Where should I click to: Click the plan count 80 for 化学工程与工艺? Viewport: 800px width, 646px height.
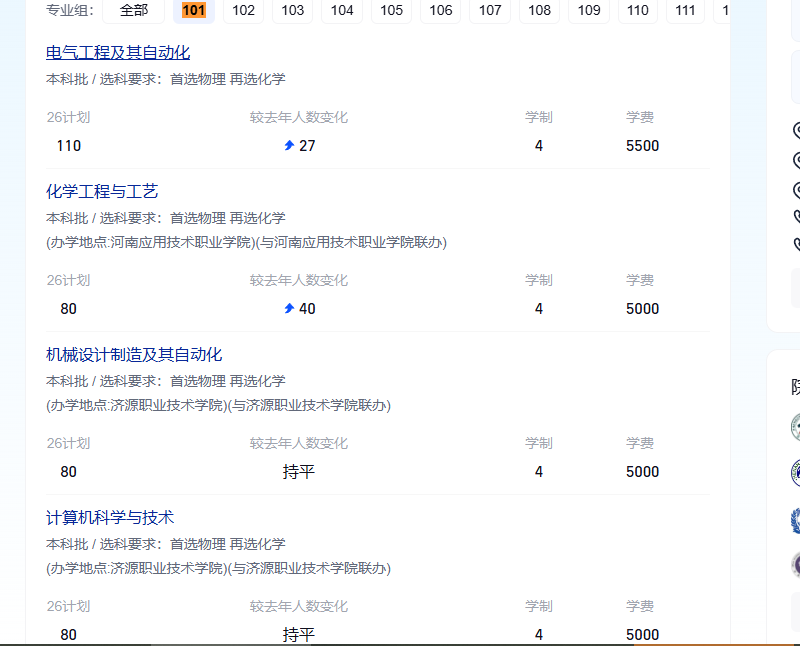coord(68,309)
